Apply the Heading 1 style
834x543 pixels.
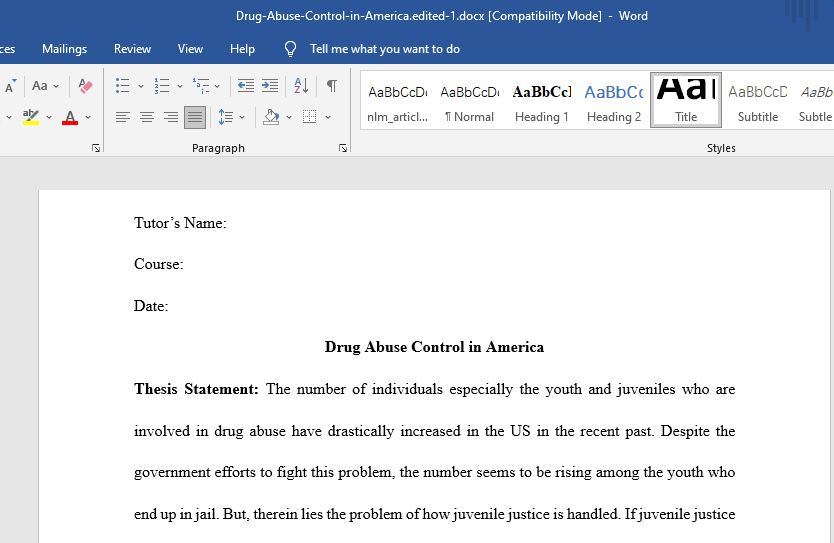click(x=541, y=101)
